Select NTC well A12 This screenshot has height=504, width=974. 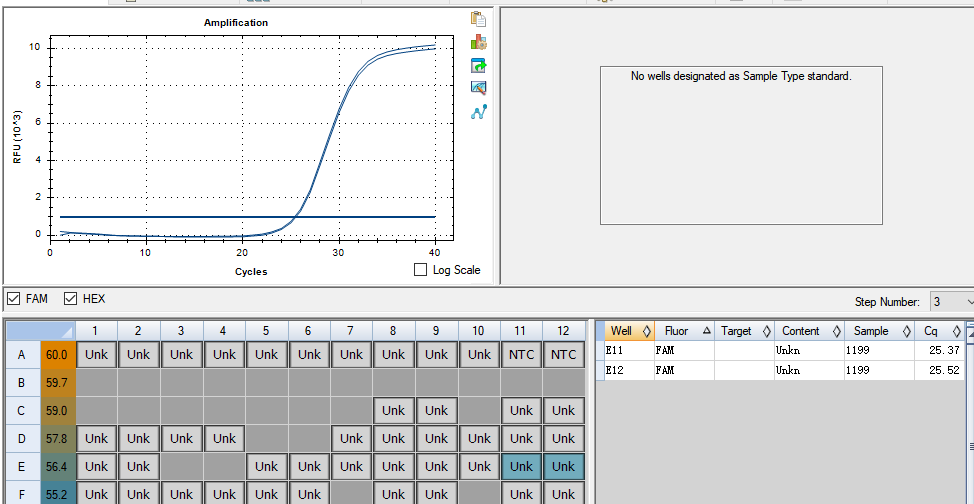tap(563, 355)
